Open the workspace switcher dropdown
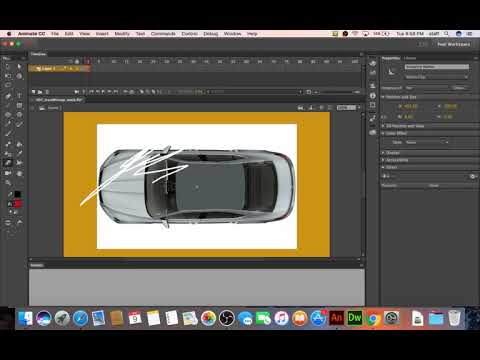 pos(453,44)
